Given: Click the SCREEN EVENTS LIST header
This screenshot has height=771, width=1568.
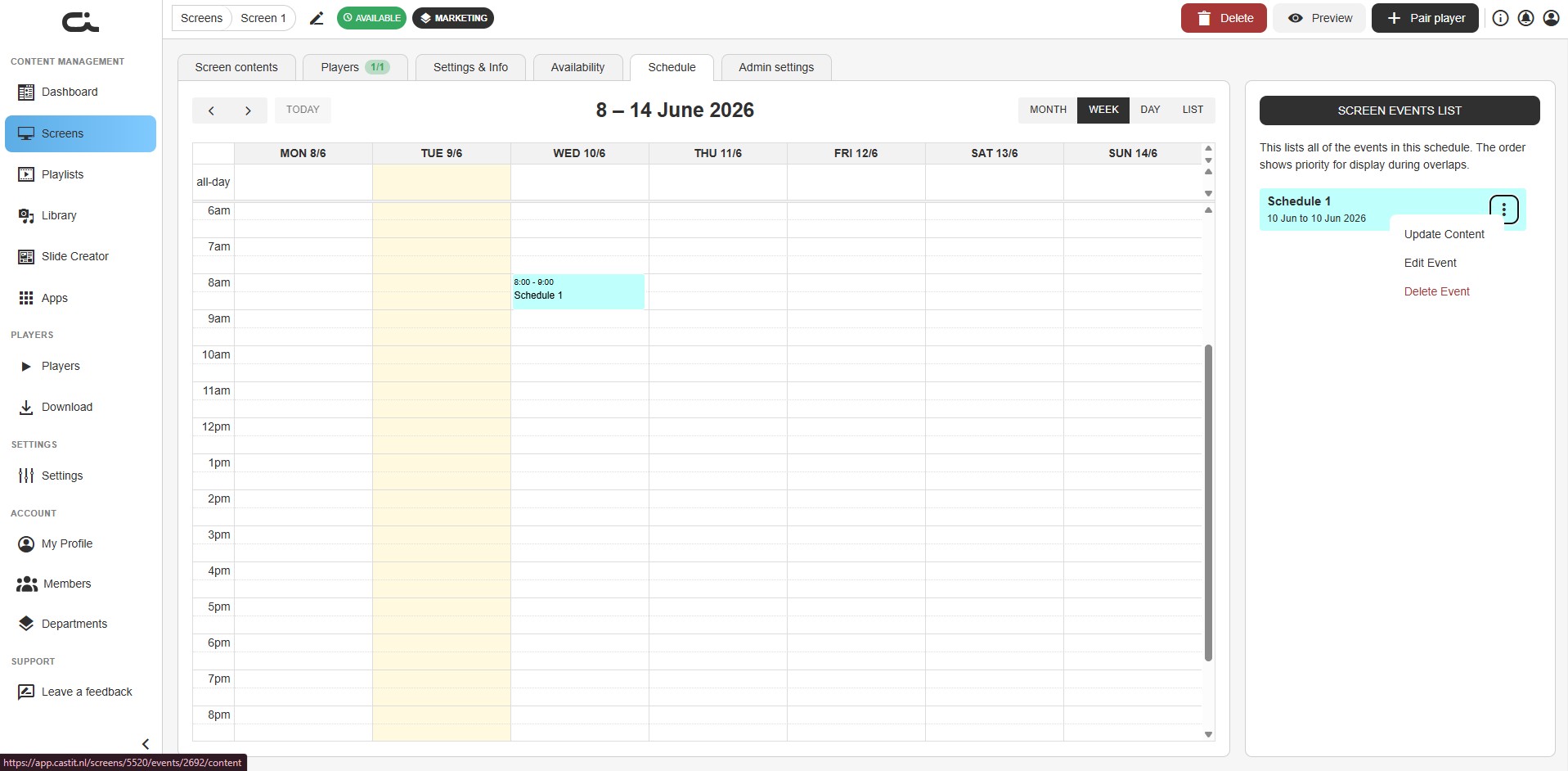Looking at the screenshot, I should click(x=1400, y=110).
